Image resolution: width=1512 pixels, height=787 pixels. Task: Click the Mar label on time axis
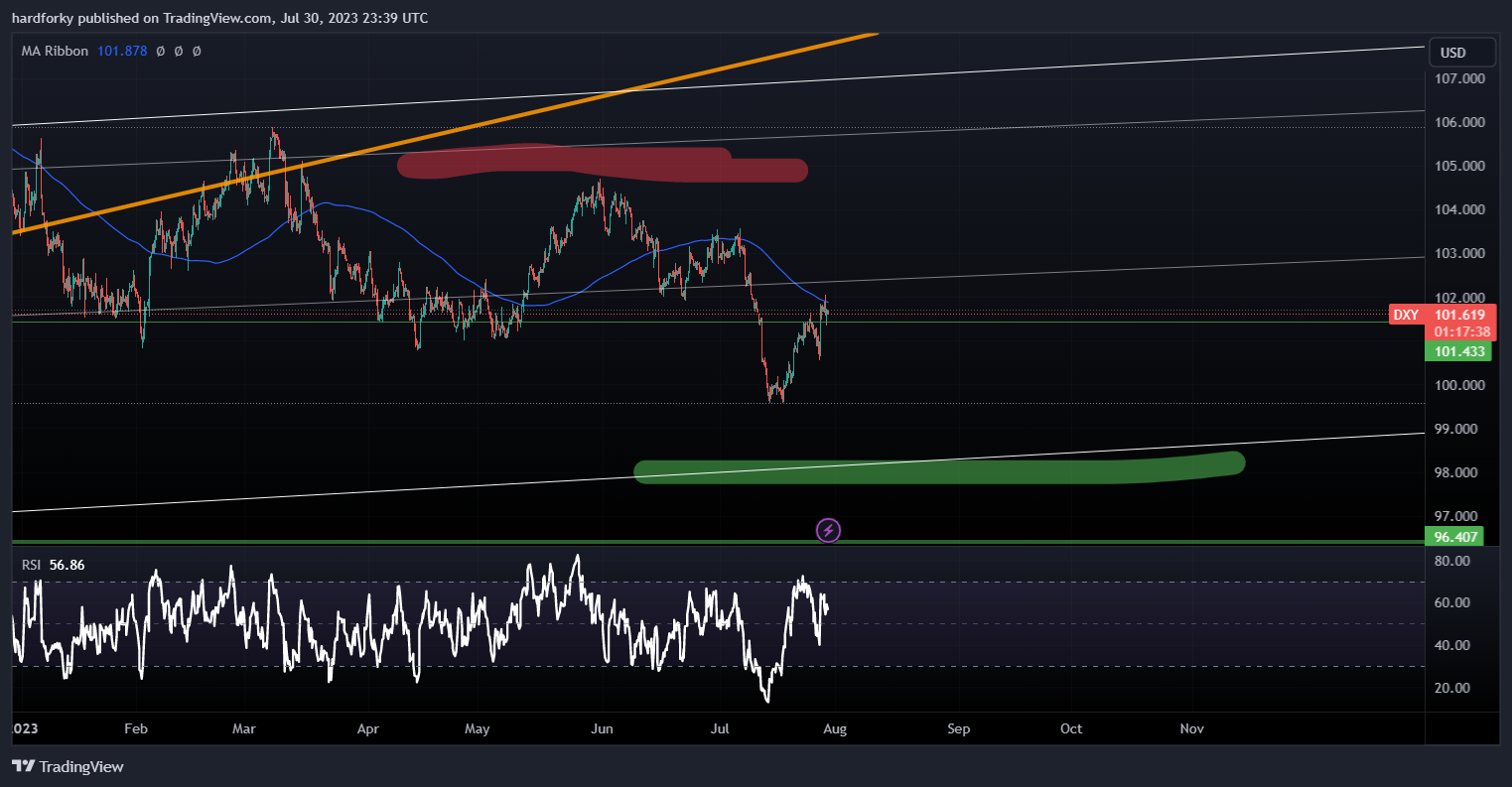pos(244,728)
